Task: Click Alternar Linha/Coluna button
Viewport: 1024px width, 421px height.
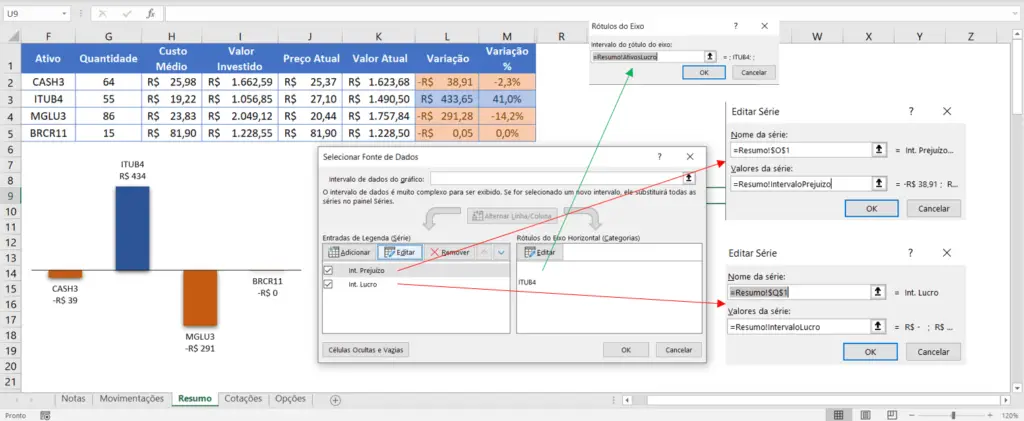Action: click(512, 215)
